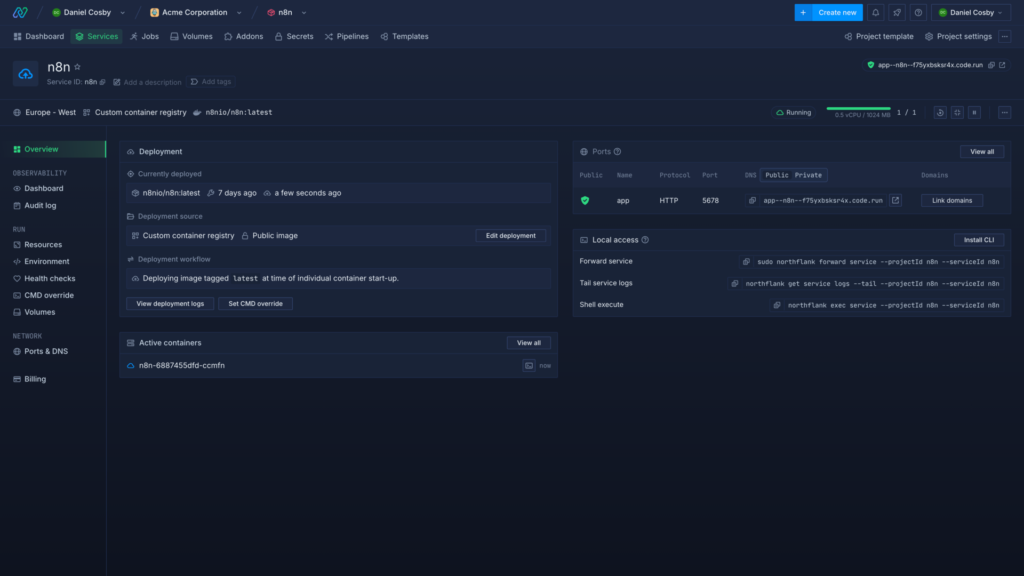1024x576 pixels.
Task: Select the Public DNS toggle option
Action: pyautogui.click(x=777, y=175)
